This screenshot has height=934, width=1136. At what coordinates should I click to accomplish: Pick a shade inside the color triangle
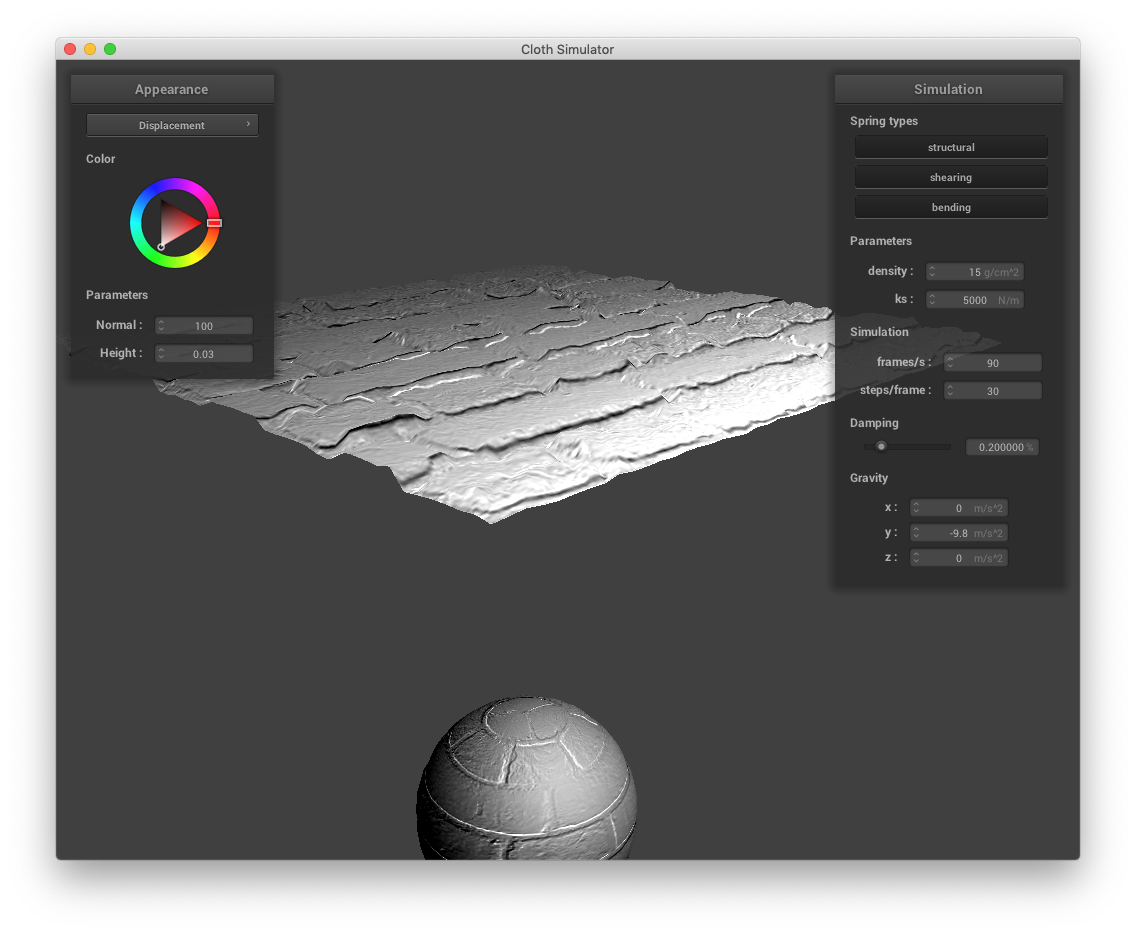[x=175, y=222]
